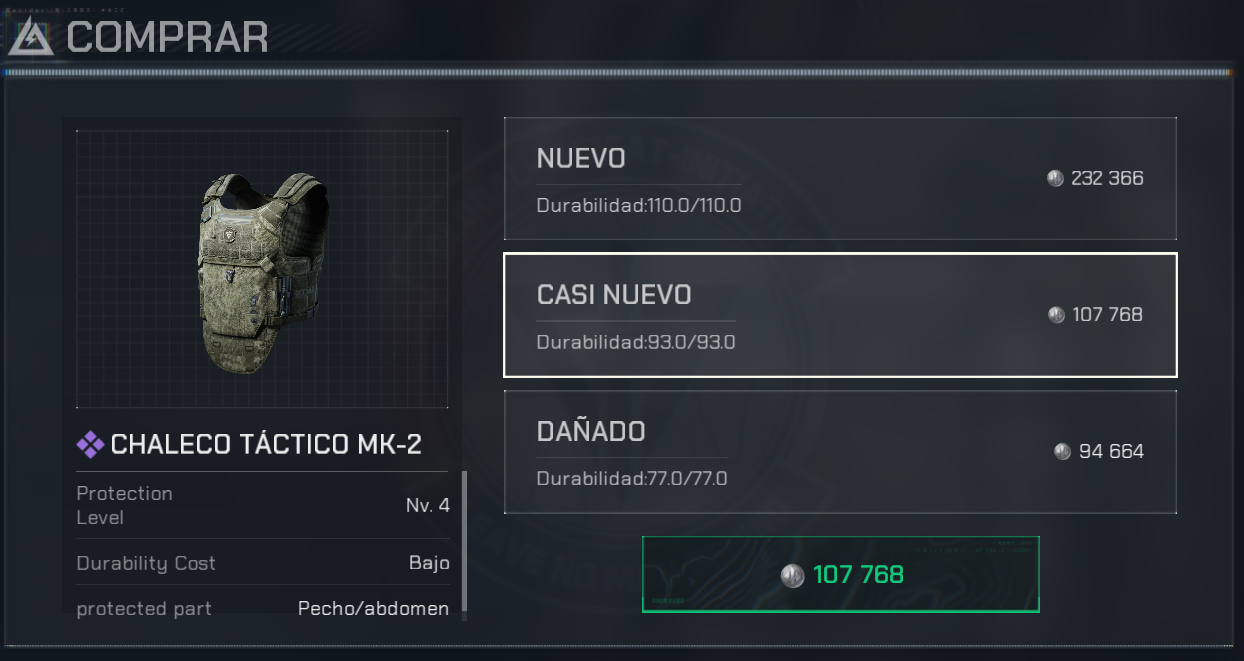
Task: Click the coin icon beside 107 768 in Casi Nuevo
Action: pos(1056,315)
